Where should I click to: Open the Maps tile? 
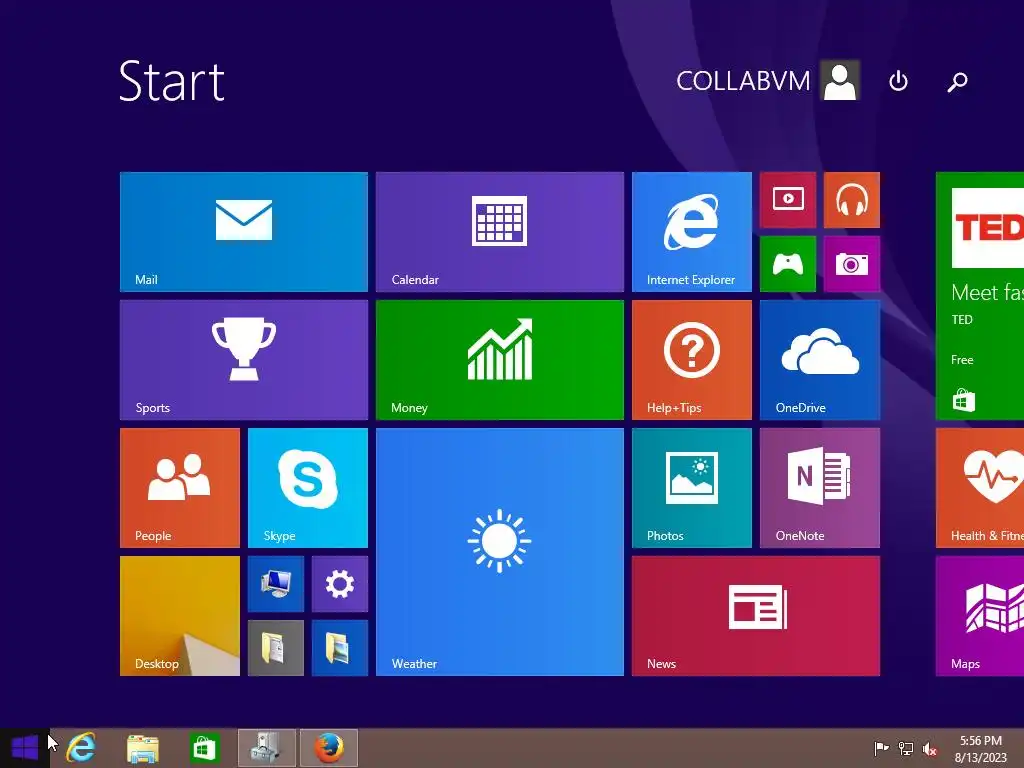980,616
